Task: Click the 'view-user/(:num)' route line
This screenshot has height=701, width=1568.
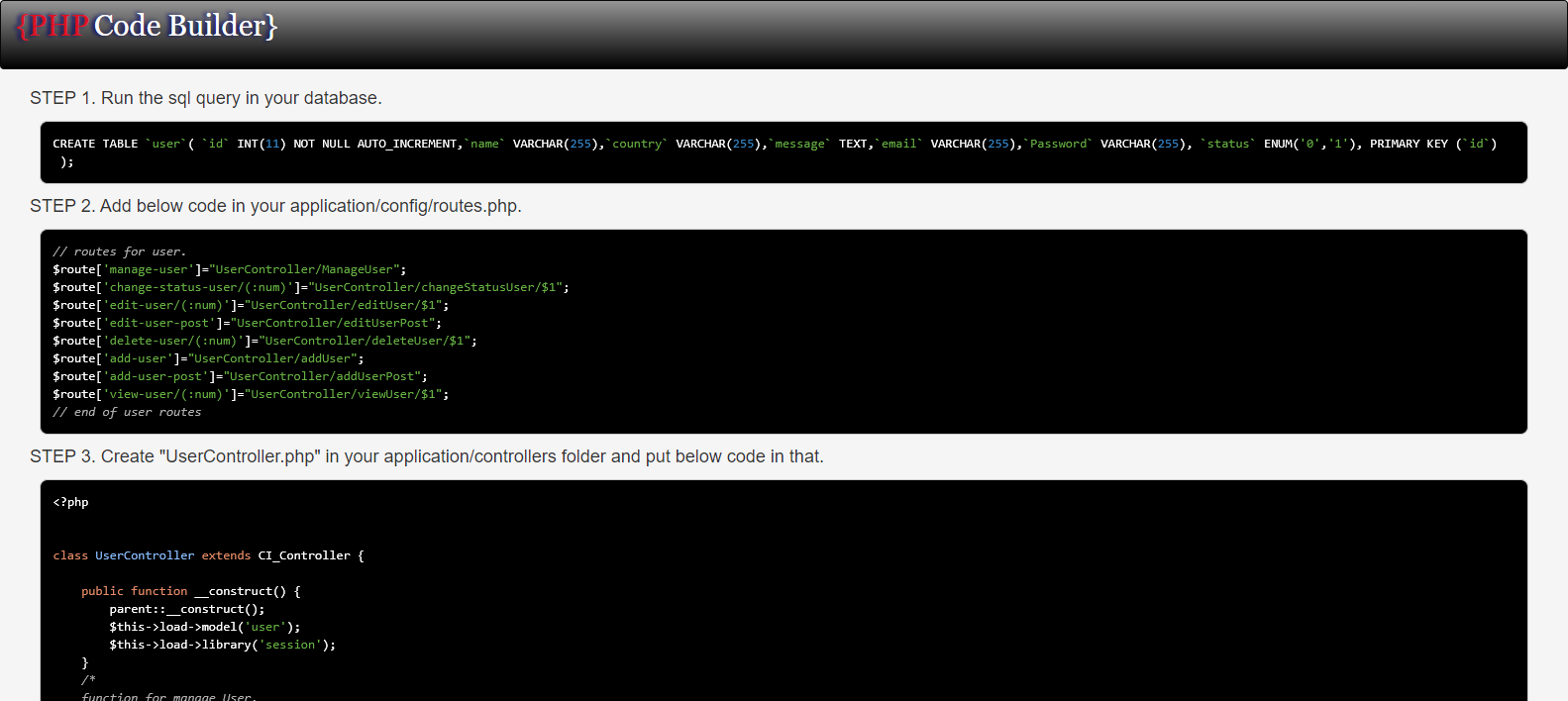Action: pos(251,394)
